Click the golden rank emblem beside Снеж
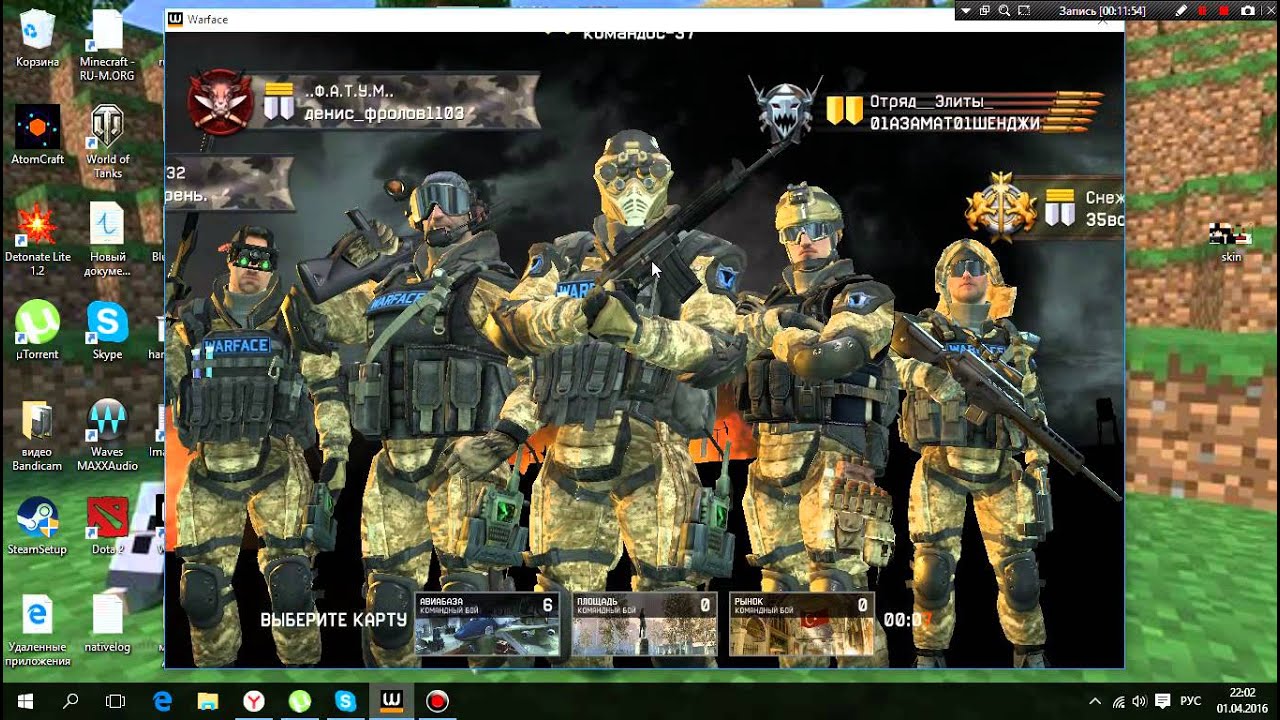Viewport: 1280px width, 720px height. click(x=1000, y=205)
